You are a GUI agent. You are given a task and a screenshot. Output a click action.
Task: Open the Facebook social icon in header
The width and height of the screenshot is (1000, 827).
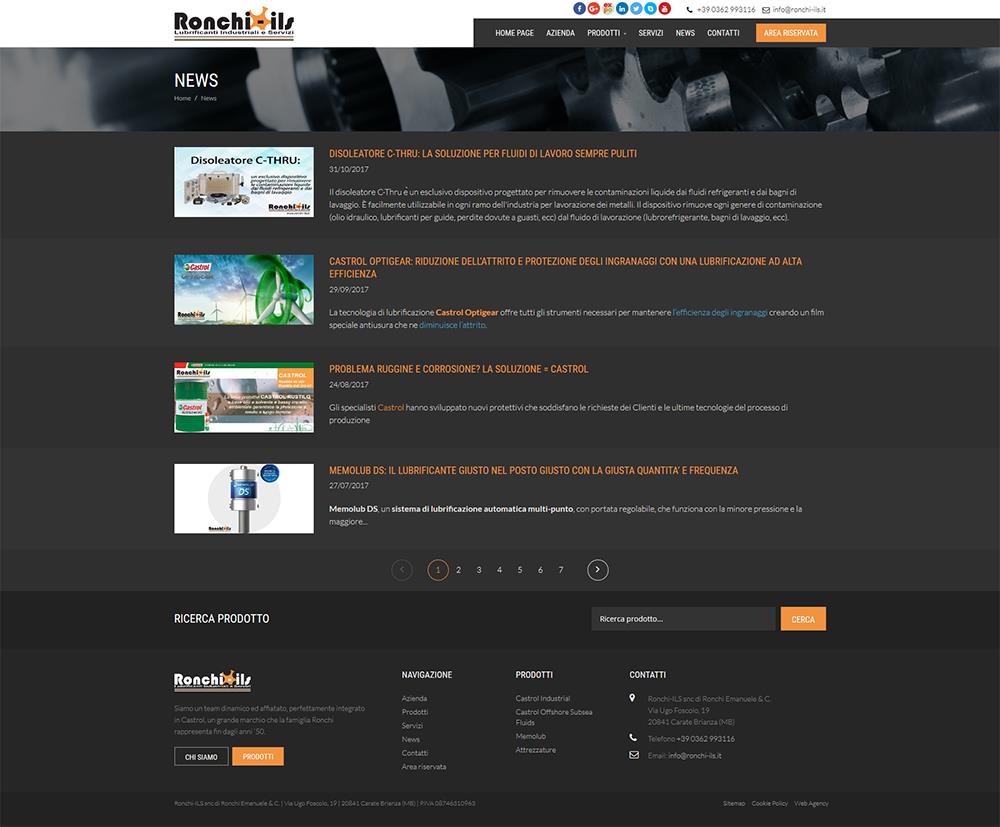579,8
